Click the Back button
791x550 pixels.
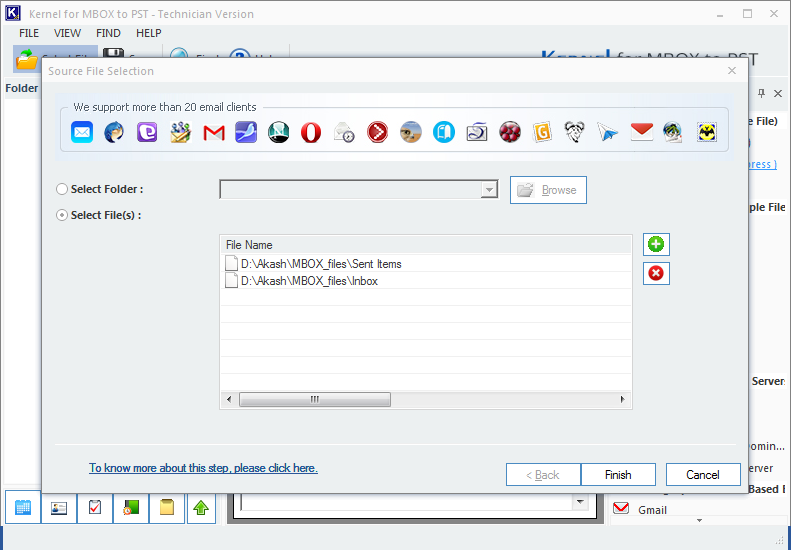click(x=543, y=475)
